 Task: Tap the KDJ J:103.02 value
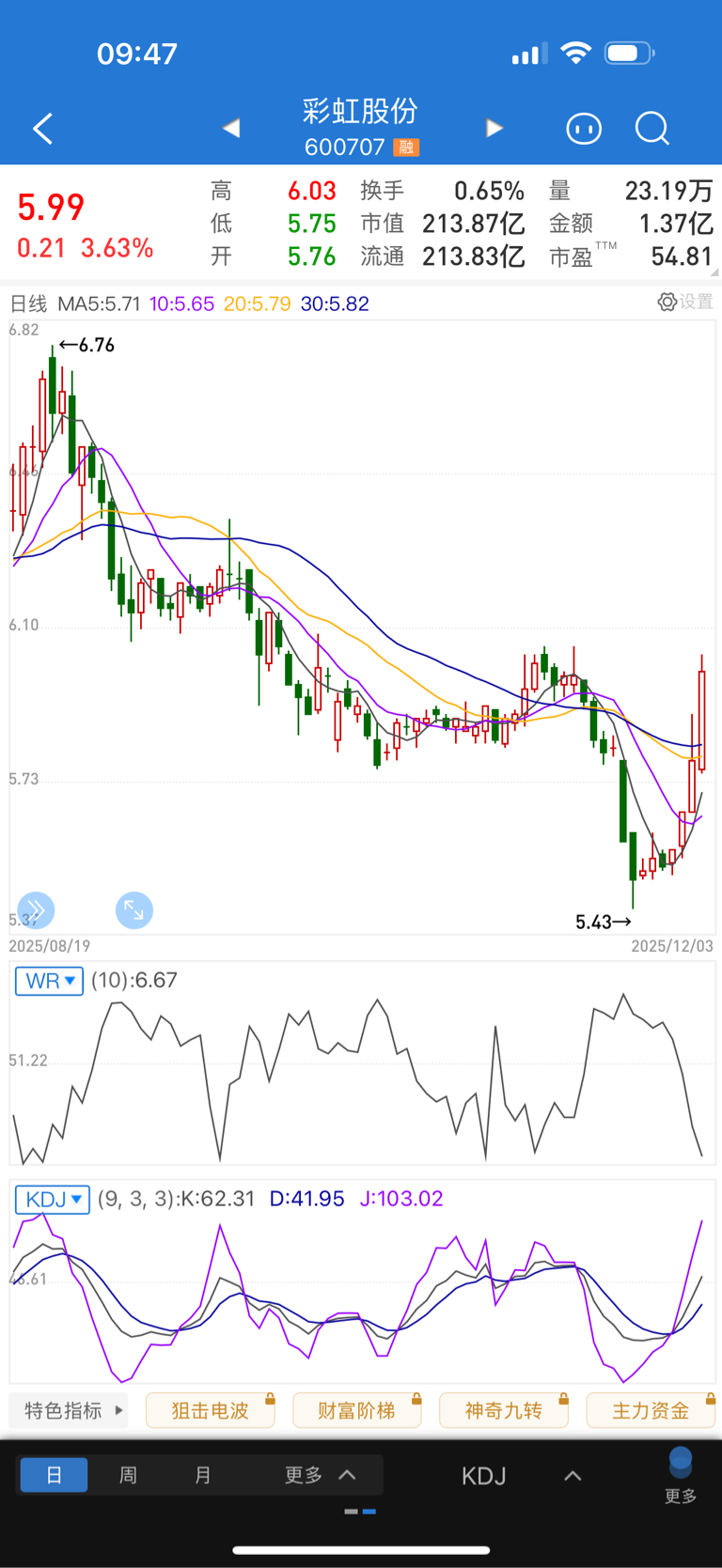(401, 1200)
